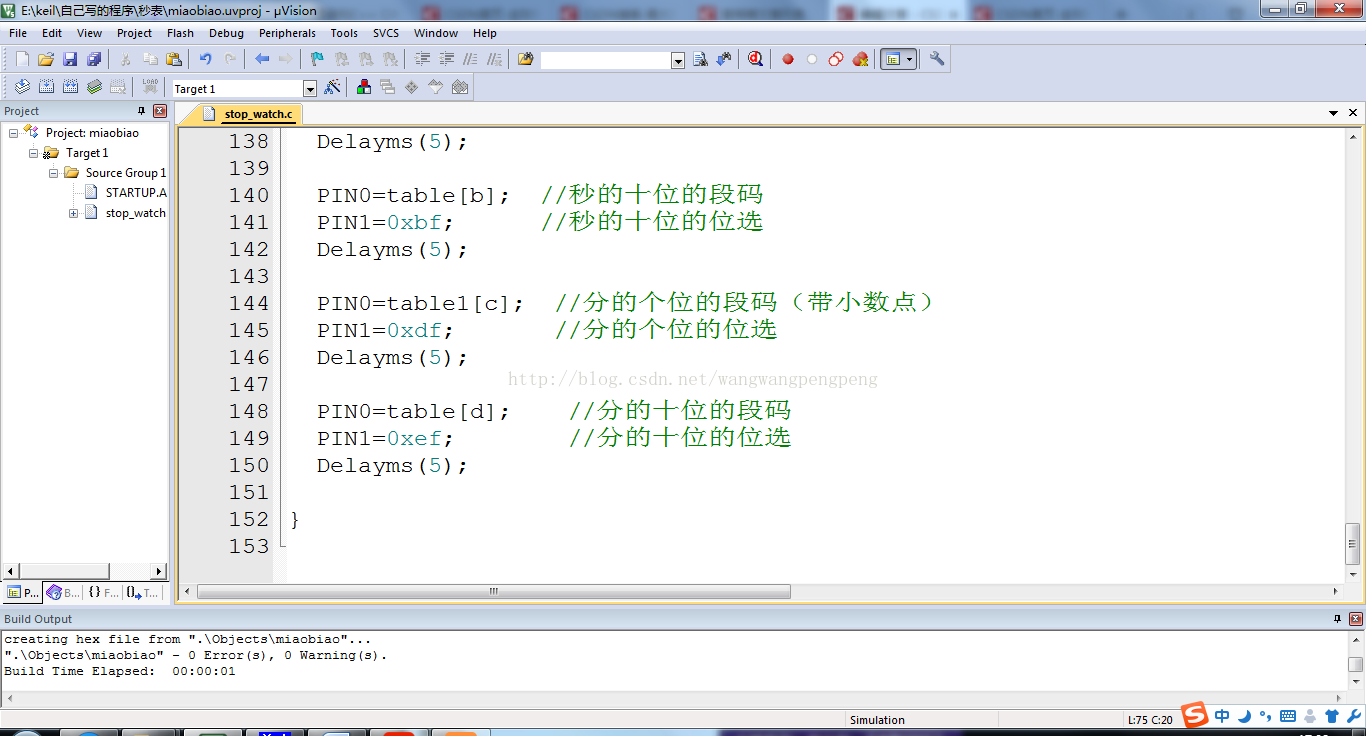Click the Enable/Disable Breakpoint hollow circle icon
1366x736 pixels.
coord(812,60)
